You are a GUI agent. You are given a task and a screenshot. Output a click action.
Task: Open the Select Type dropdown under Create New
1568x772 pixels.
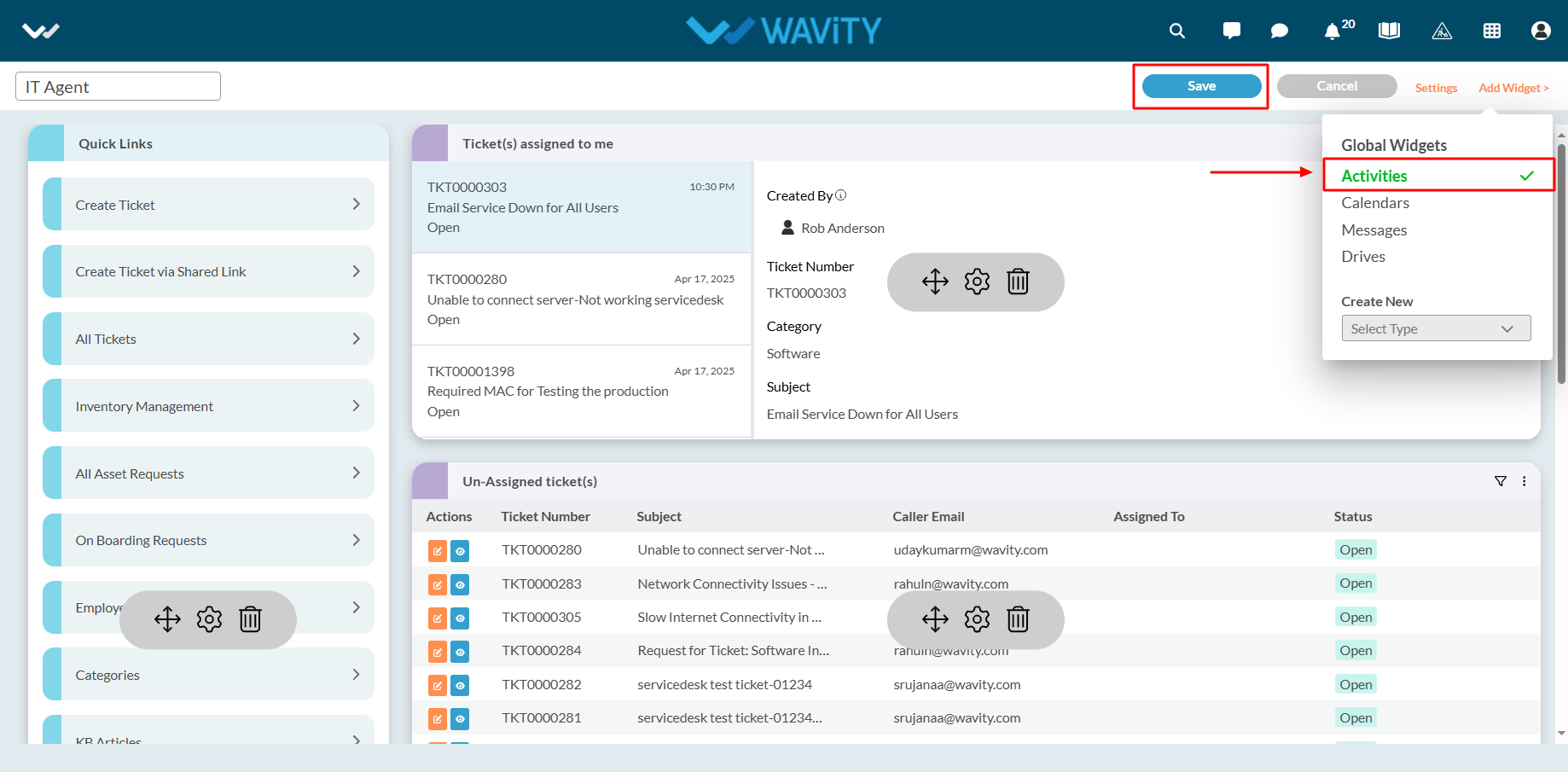tap(1436, 328)
